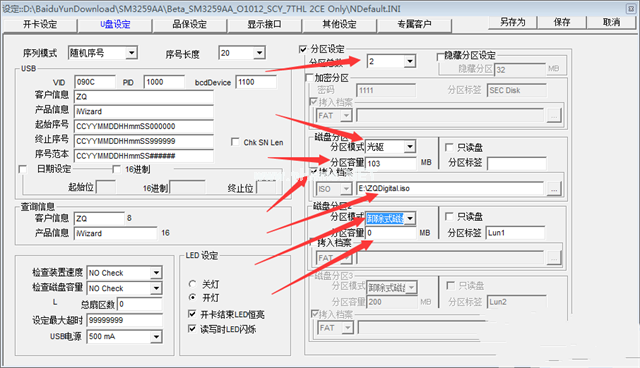Click the 取消 button

[611, 22]
